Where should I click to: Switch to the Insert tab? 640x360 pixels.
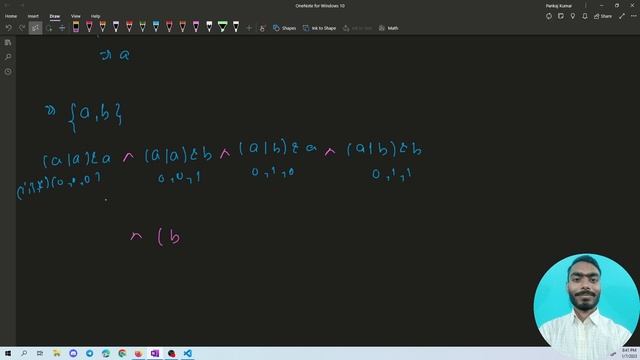(33, 16)
